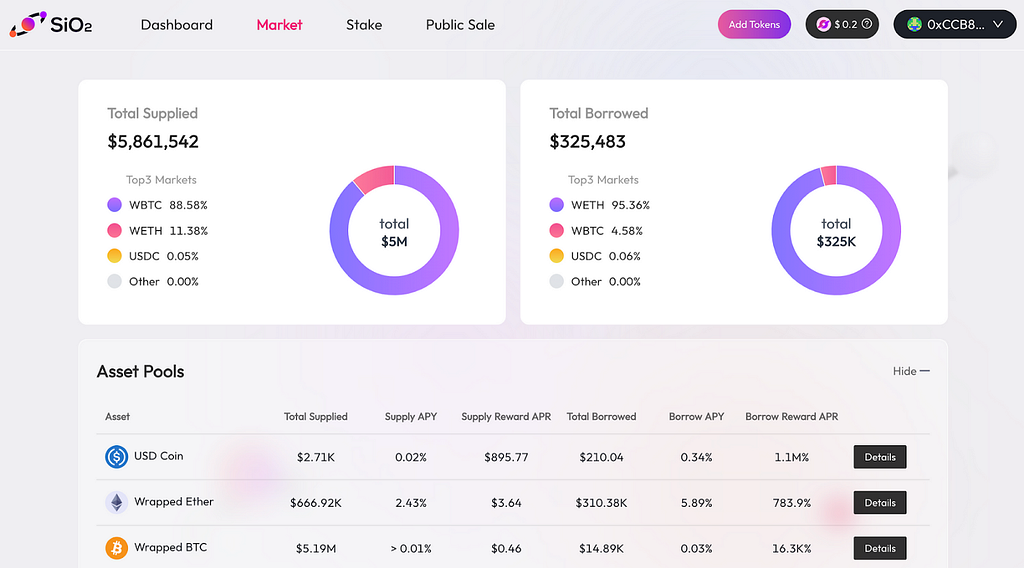This screenshot has width=1024, height=568.
Task: Click the 1.1M% USD Coin borrow reward
Action: click(x=792, y=457)
